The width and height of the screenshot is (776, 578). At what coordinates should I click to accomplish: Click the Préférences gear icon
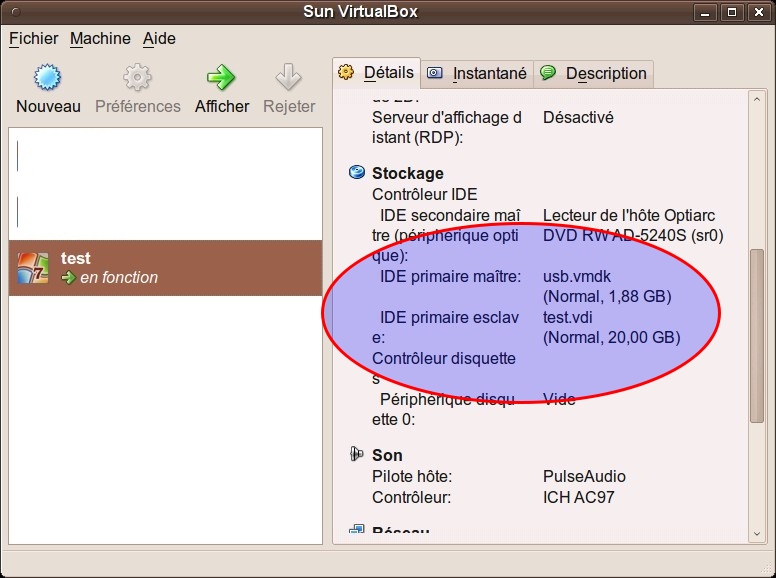[x=137, y=78]
